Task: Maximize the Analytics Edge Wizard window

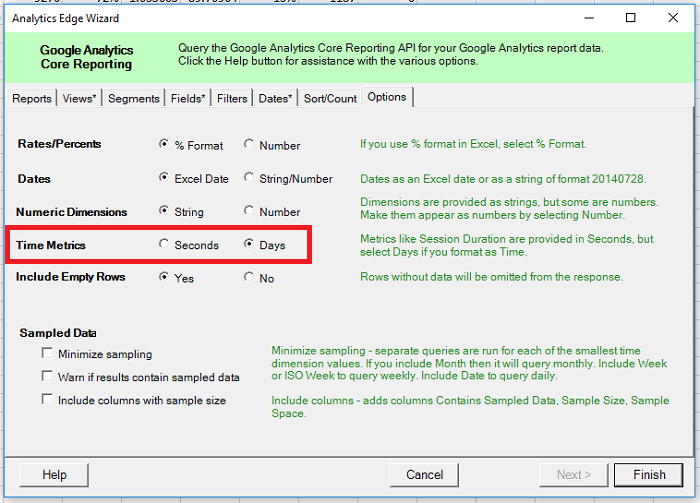Action: [x=630, y=18]
